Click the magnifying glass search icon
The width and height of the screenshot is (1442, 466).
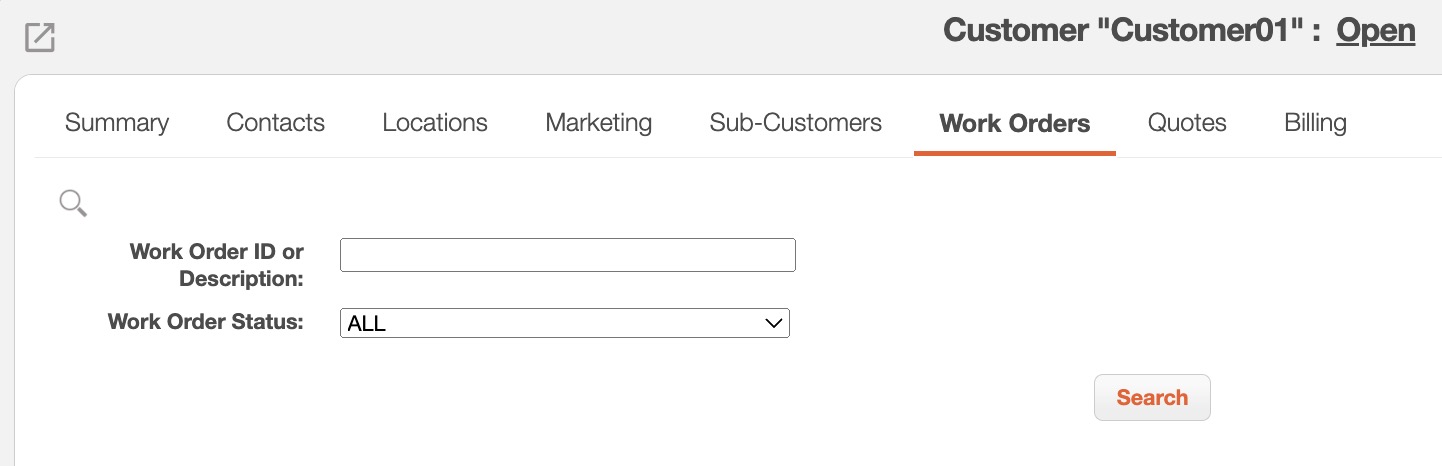tap(73, 203)
